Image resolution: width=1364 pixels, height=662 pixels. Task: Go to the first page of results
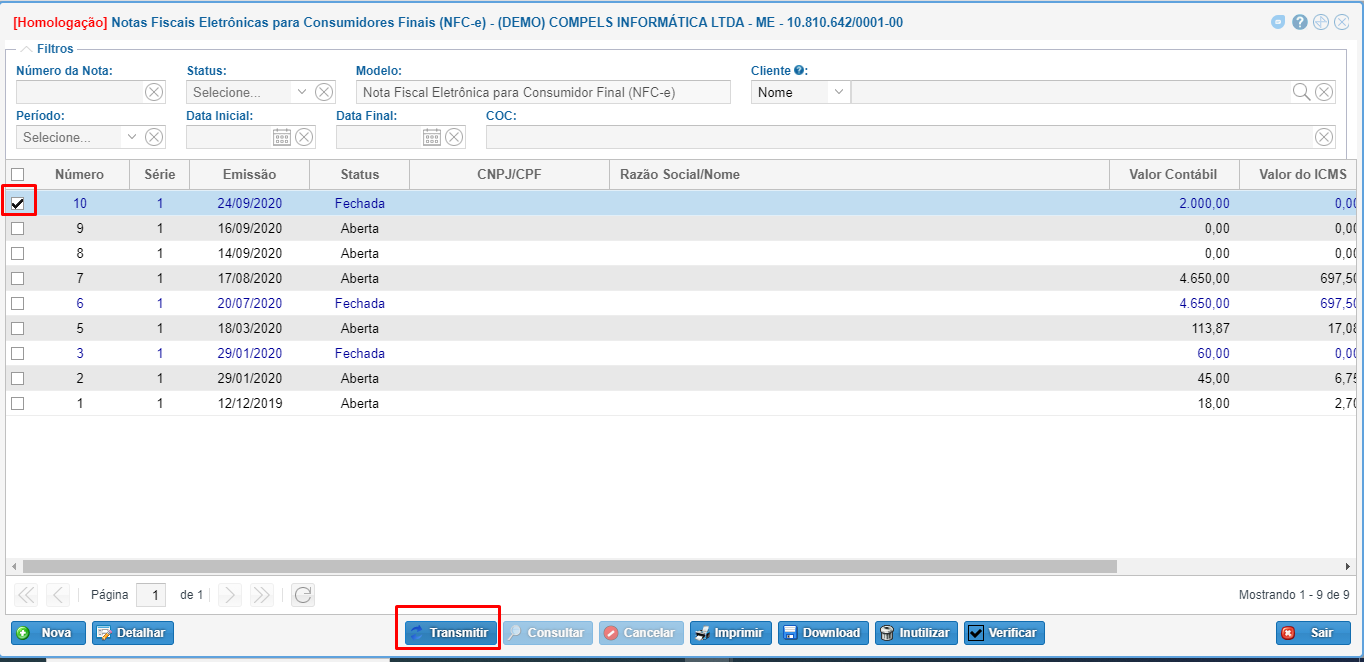26,595
